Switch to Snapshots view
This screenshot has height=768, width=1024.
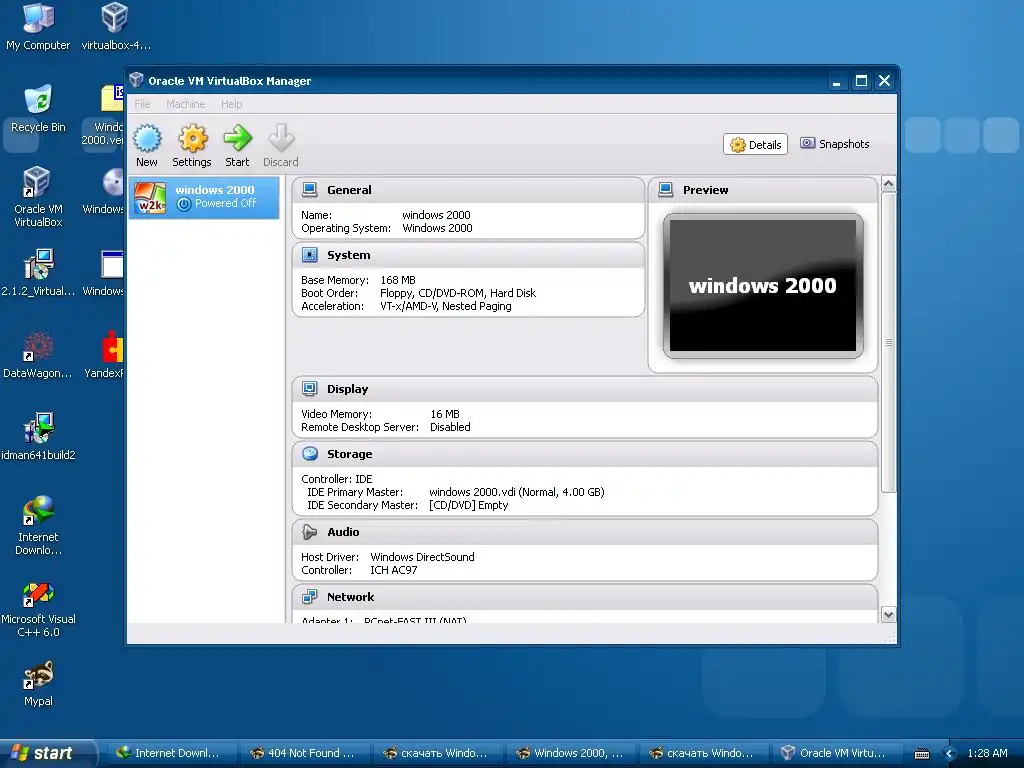pos(835,144)
